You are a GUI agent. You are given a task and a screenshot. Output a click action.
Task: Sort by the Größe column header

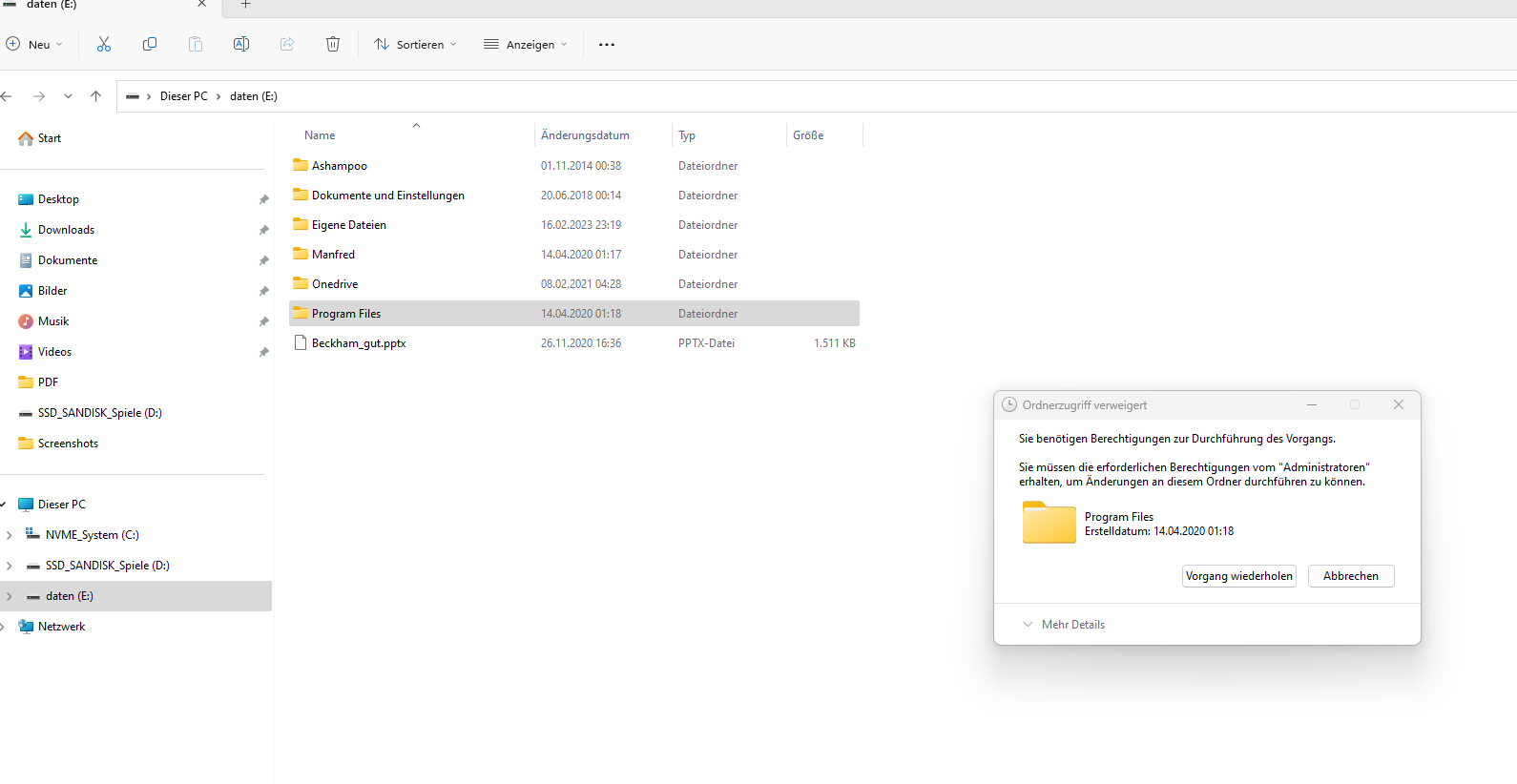(808, 135)
